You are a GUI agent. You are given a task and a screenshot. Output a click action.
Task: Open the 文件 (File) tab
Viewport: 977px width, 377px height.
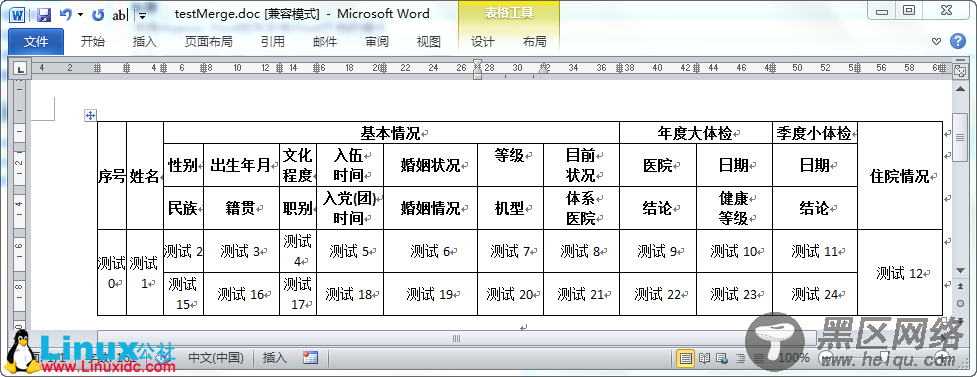click(x=36, y=42)
